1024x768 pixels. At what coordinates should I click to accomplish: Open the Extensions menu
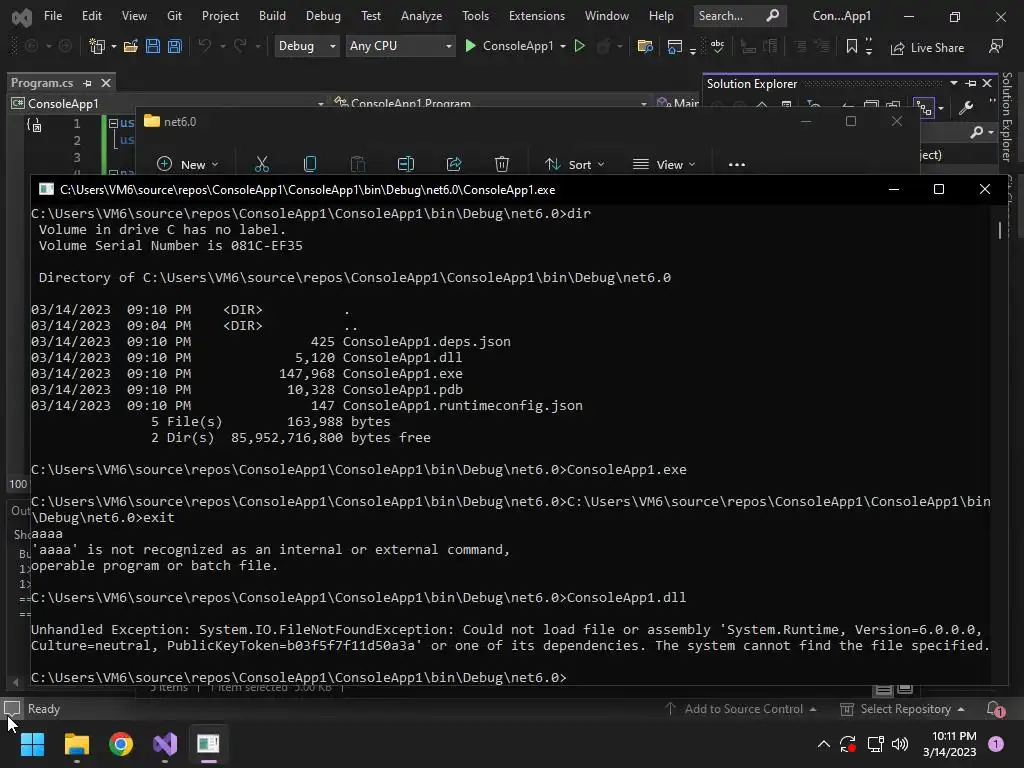click(537, 16)
